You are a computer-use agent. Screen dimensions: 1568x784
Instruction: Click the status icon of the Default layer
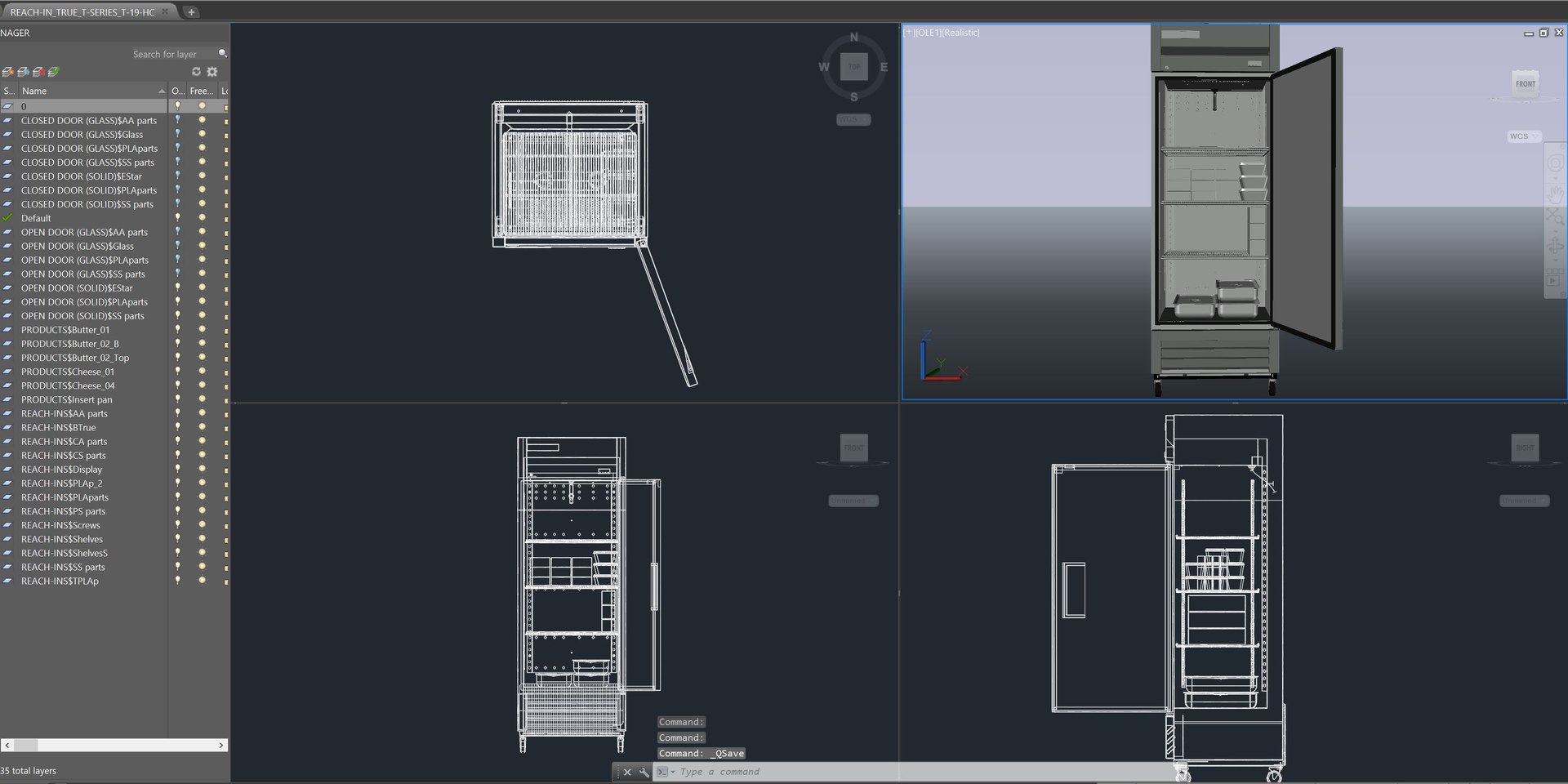click(8, 218)
